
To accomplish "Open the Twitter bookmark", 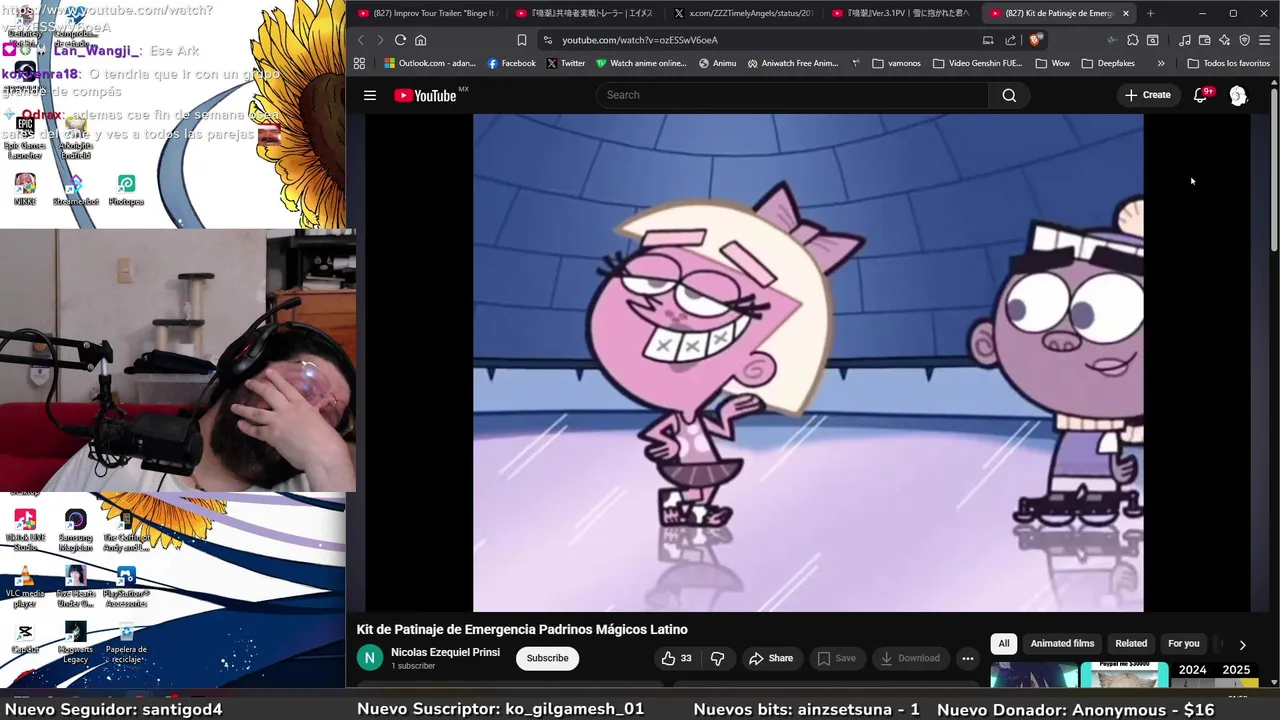I will [566, 63].
